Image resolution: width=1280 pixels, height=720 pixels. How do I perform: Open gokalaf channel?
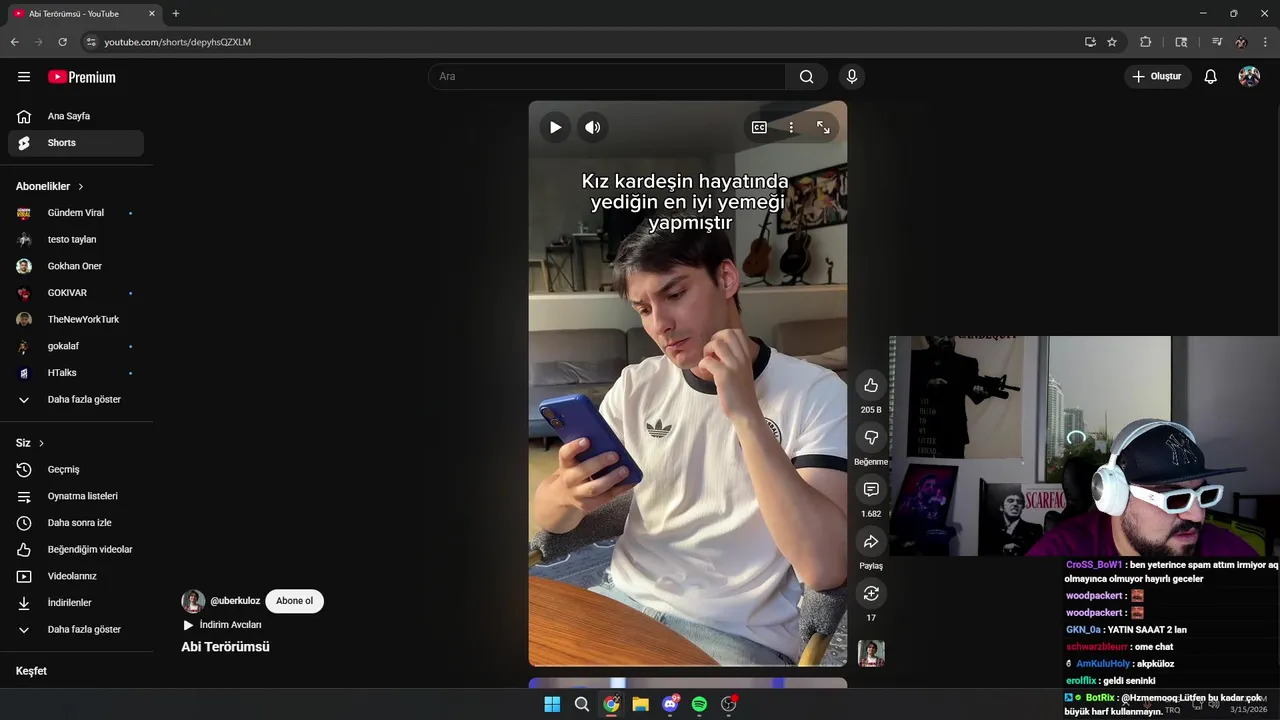(76, 346)
